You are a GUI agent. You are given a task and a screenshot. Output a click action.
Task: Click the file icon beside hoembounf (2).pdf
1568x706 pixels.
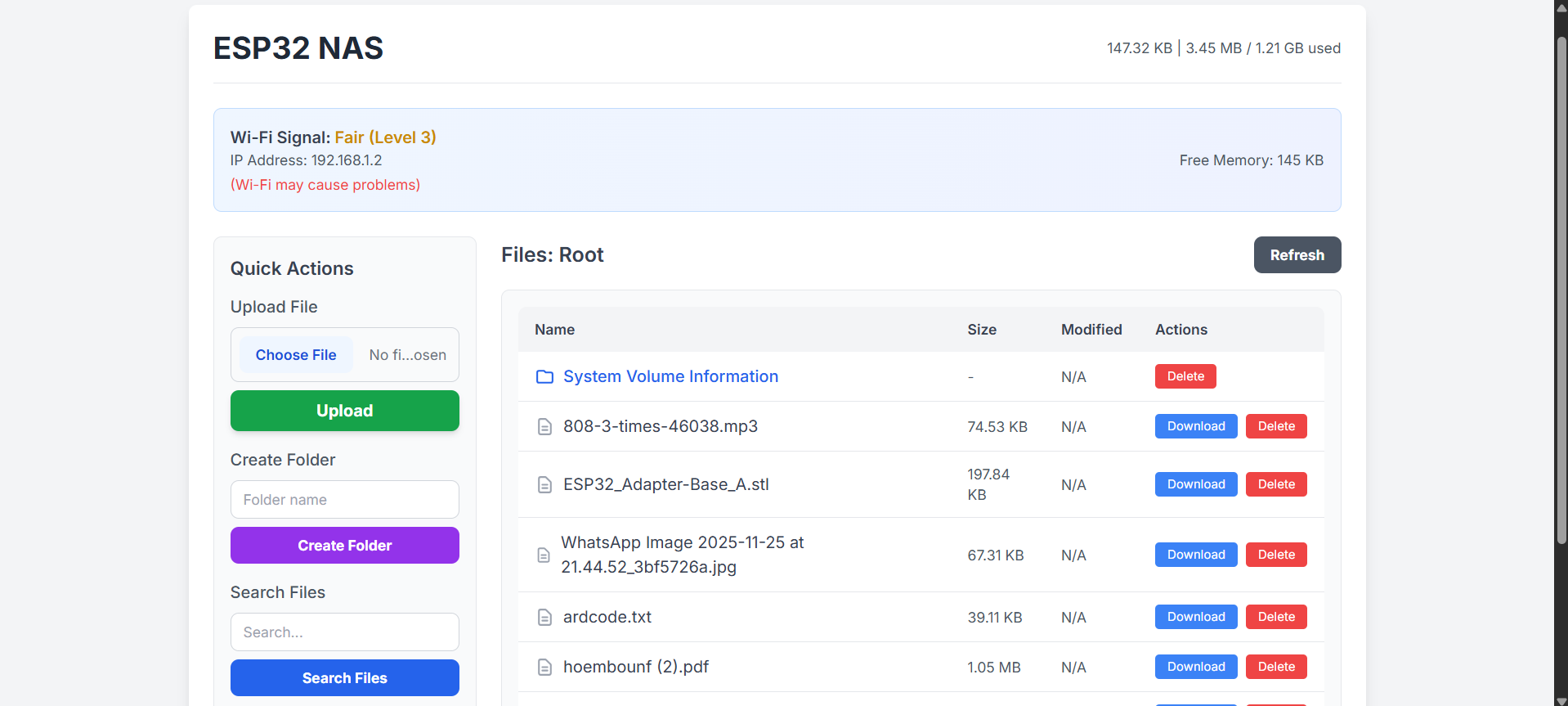(544, 668)
